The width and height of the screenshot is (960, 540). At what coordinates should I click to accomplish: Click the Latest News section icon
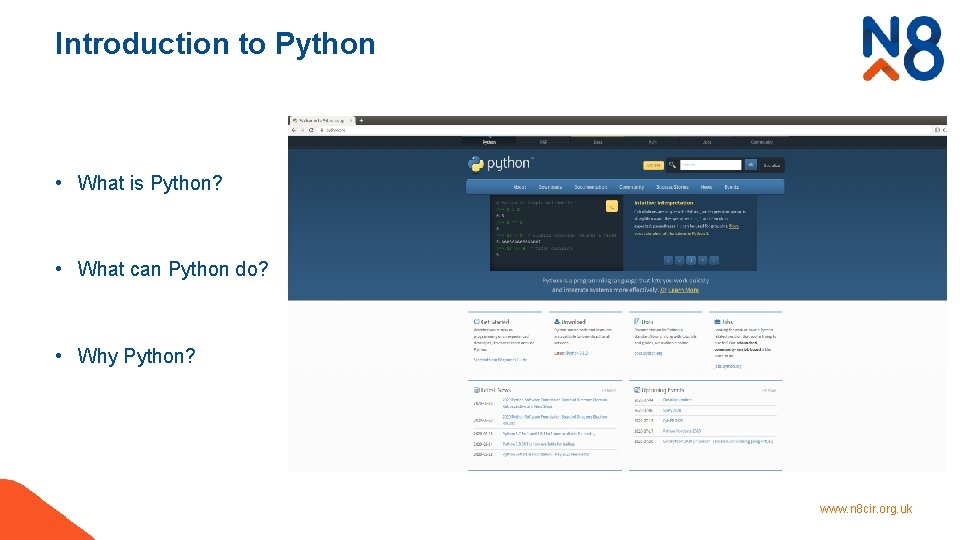point(476,390)
